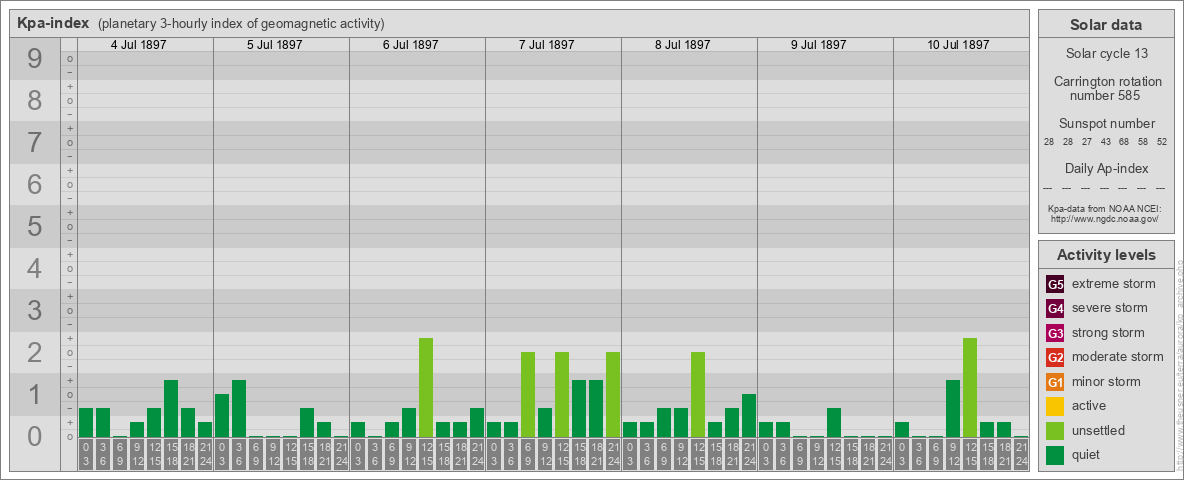Screen dimensions: 1184x480
Task: Click the extreme storm legend label
Action: pyautogui.click(x=1114, y=284)
